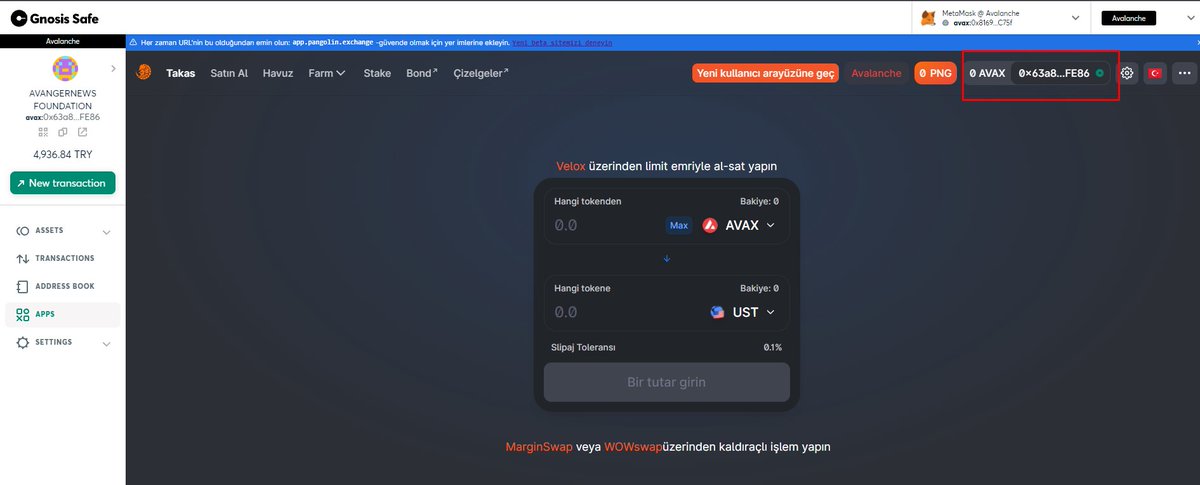This screenshot has width=1200, height=485.
Task: Expand the SETTINGS sidebar section
Action: click(63, 342)
